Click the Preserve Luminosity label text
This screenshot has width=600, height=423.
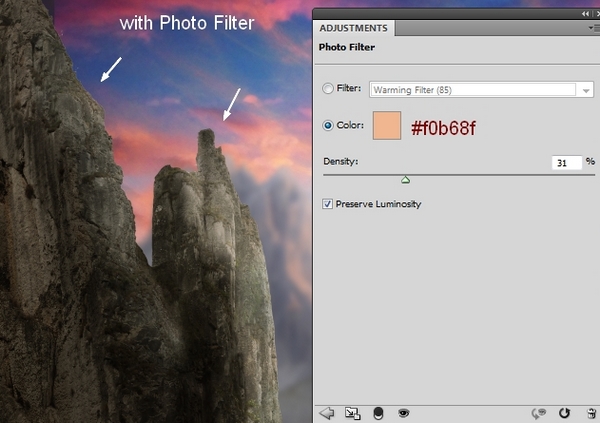click(x=378, y=204)
